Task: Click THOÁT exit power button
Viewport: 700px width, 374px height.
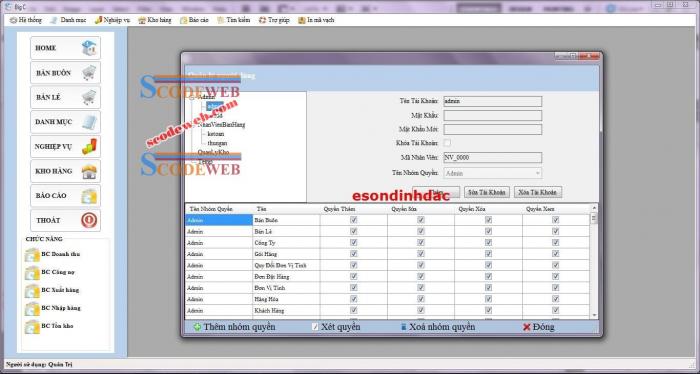Action: (x=65, y=220)
